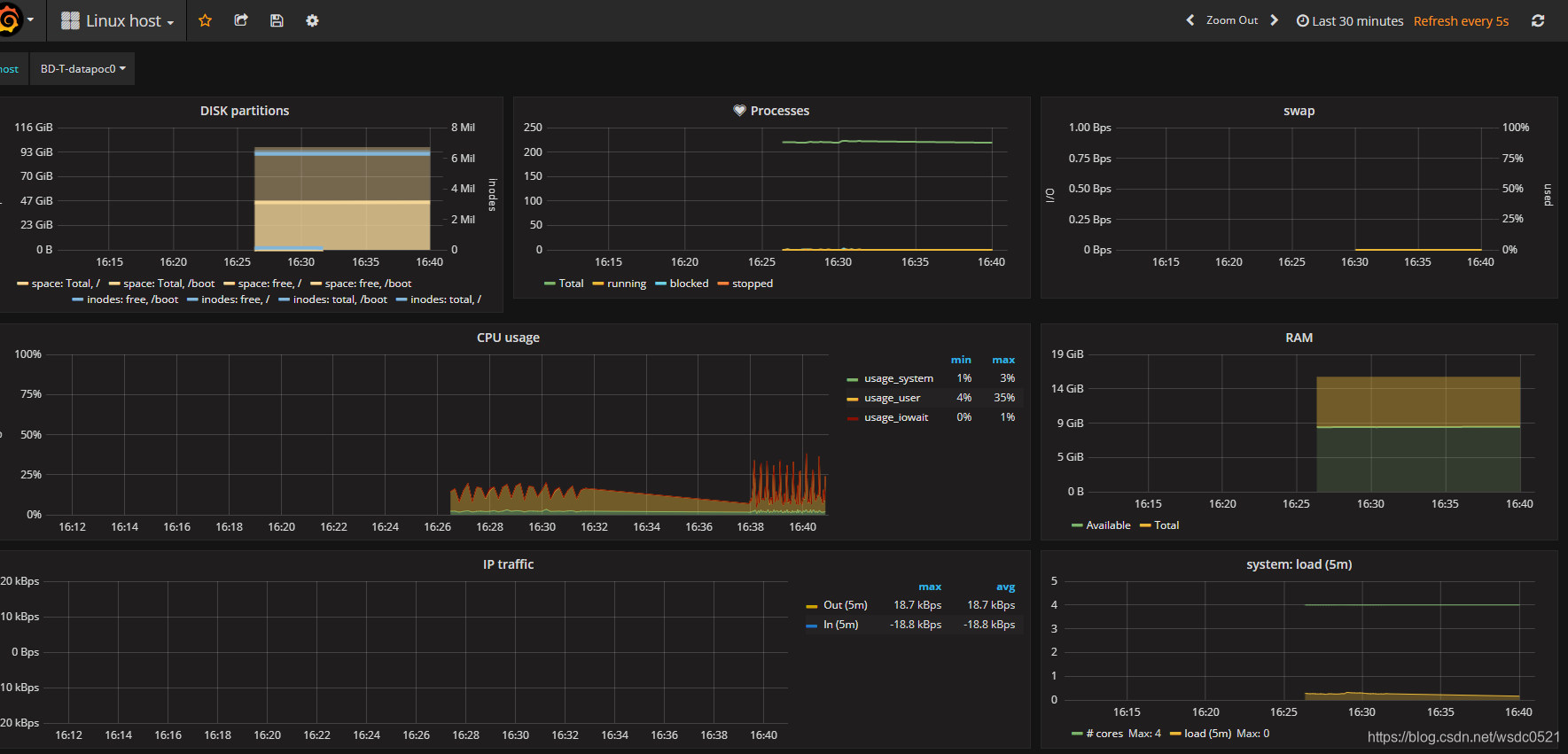Click the DISK partitions graph shaded area
Screen dimensions: 1568x754
click(x=342, y=199)
